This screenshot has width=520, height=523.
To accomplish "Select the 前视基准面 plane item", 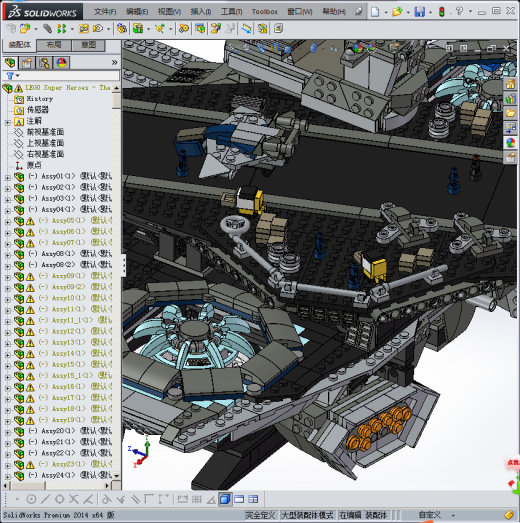I will click(x=45, y=132).
